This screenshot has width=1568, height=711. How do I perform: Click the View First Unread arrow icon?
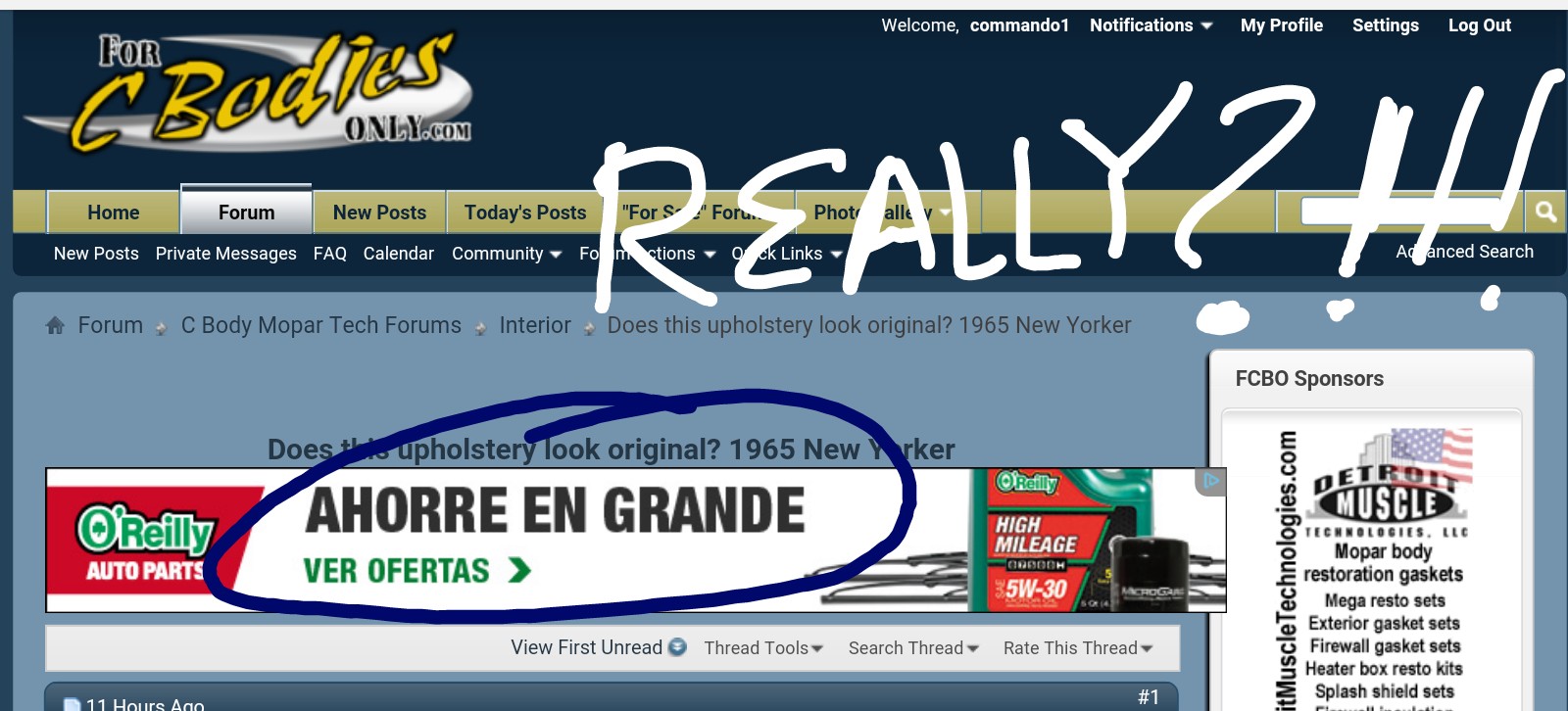[x=677, y=647]
